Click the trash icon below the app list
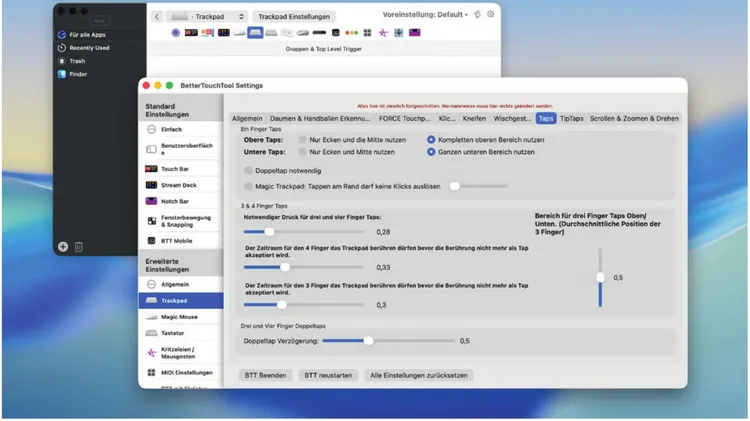 coord(79,246)
